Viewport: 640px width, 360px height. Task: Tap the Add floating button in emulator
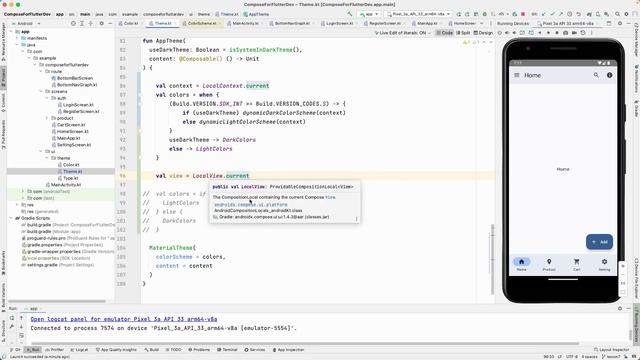[599, 242]
